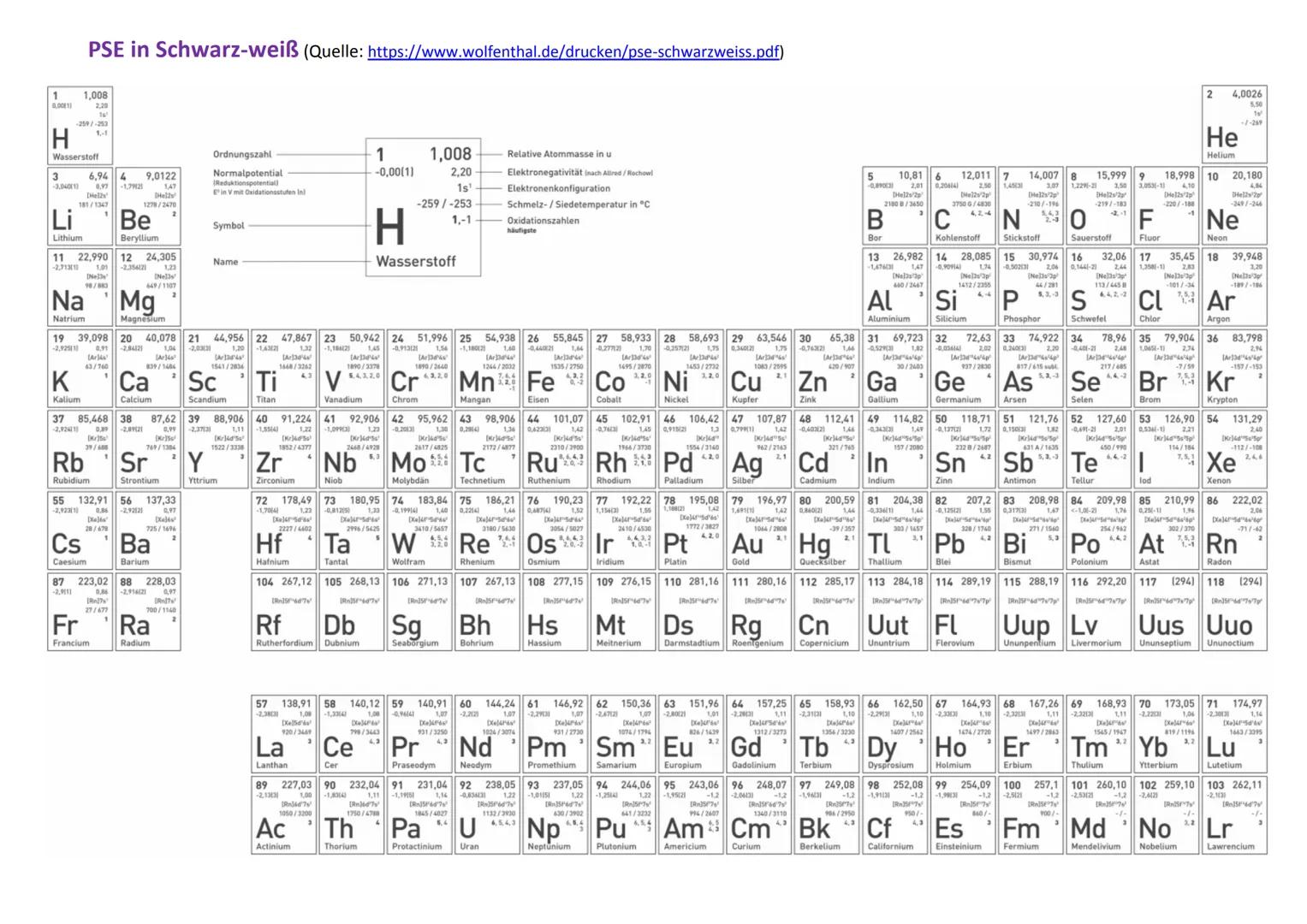
Task: Click the Rutherfordium (Rf) cell
Action: [284, 613]
